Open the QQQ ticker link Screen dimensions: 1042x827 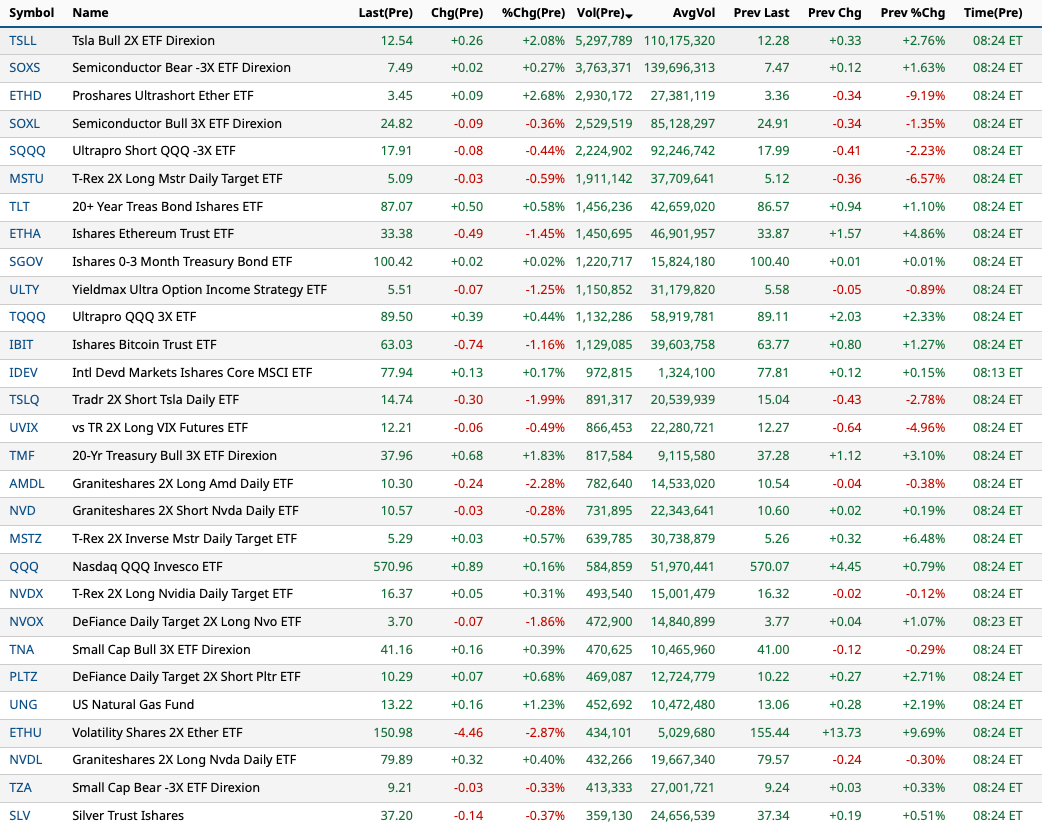coord(23,566)
